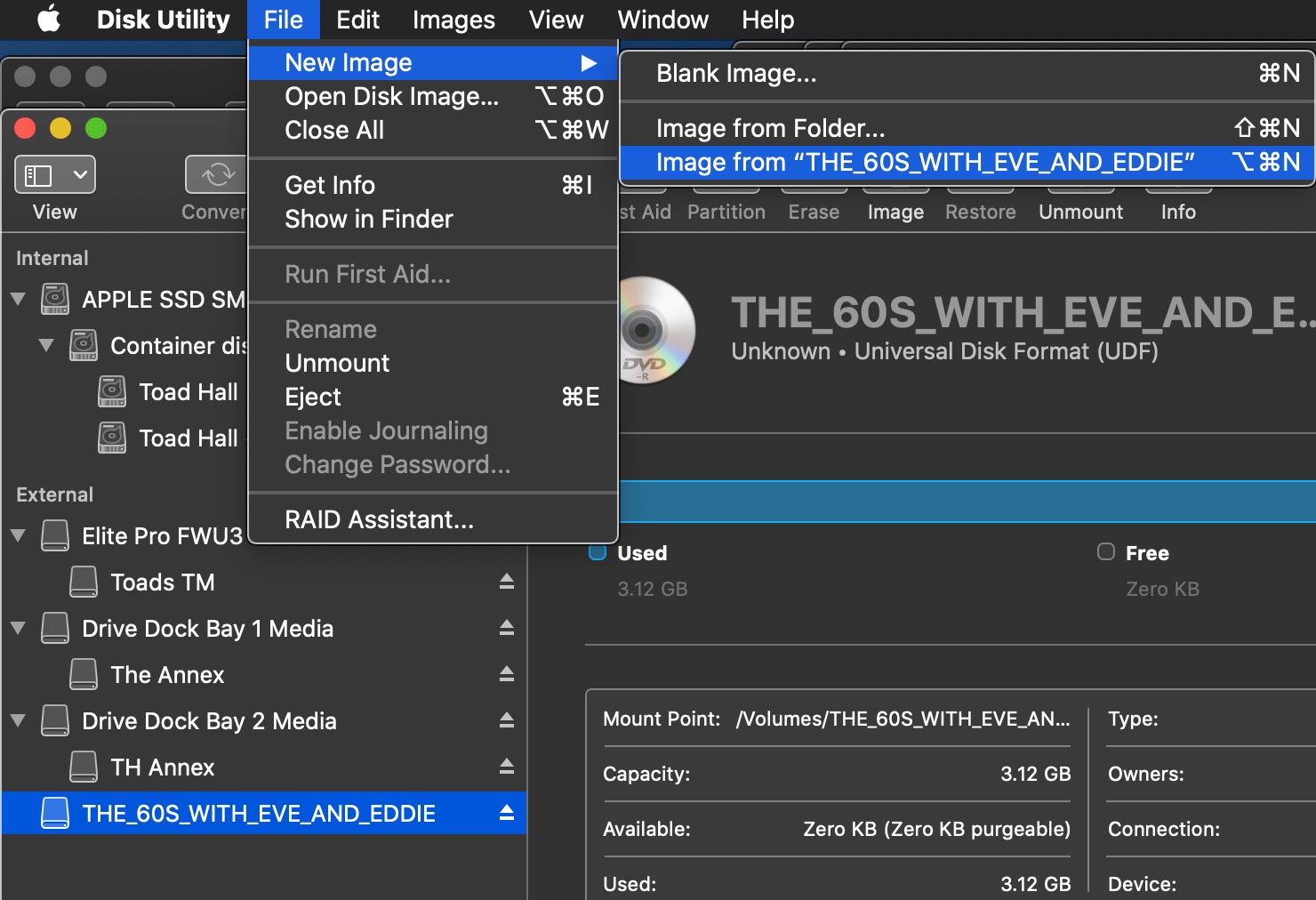Open the View sidebar options dropdown in toolbar
The height and width of the screenshot is (900, 1316).
click(55, 174)
